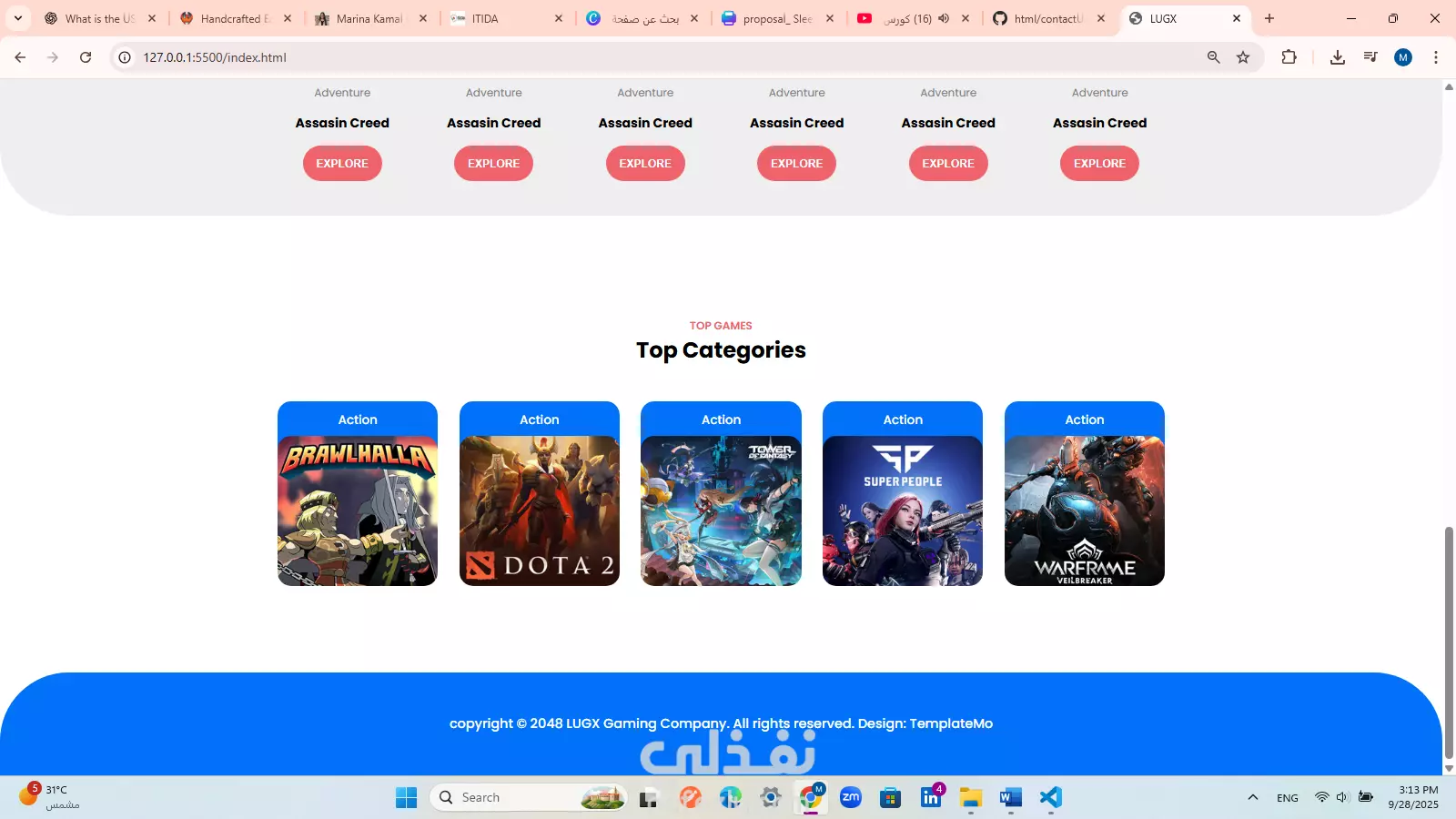
Task: Show Chrome downloads
Action: [x=1337, y=57]
